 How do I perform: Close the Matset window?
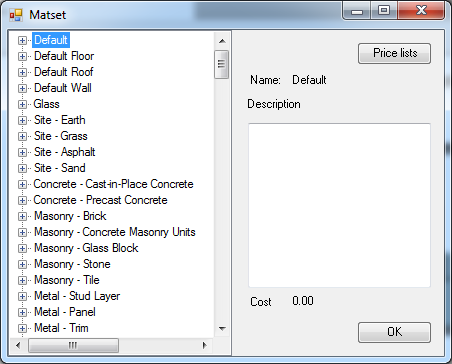click(421, 11)
